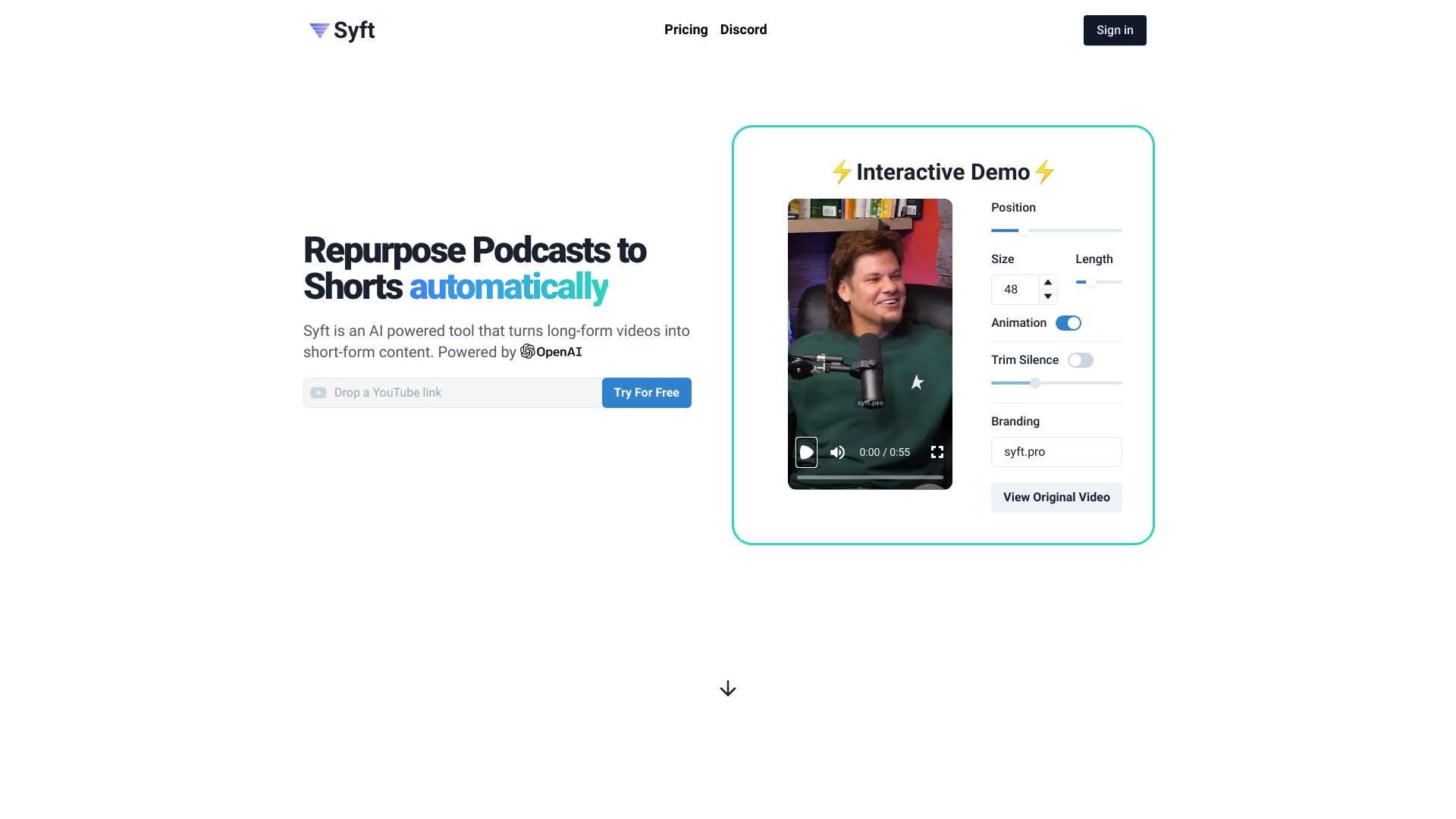Screen dimensions: 1456x819
Task: Decrease Size using the down stepper arrow
Action: [1047, 297]
